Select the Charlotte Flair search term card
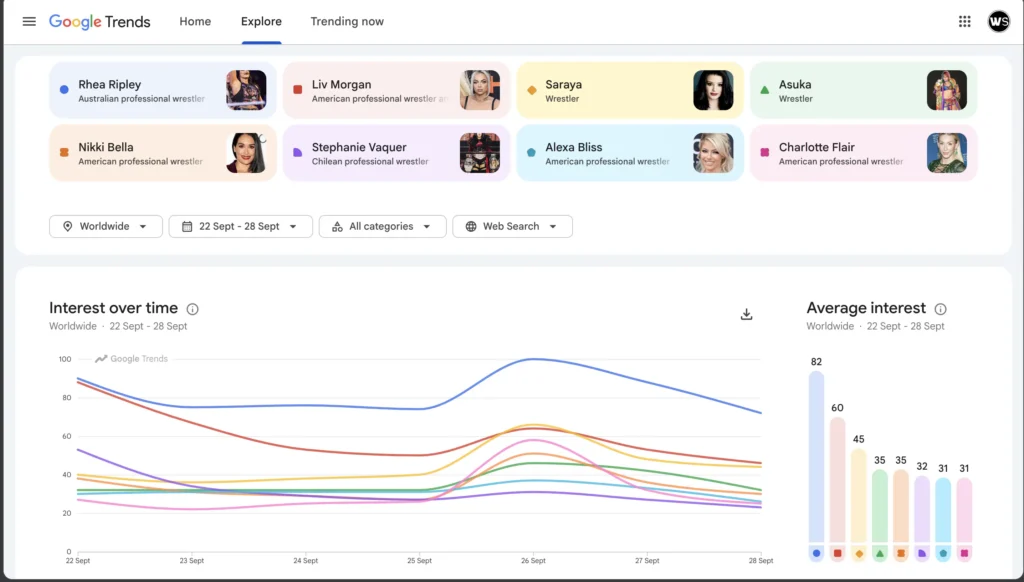Image resolution: width=1024 pixels, height=582 pixels. (863, 153)
